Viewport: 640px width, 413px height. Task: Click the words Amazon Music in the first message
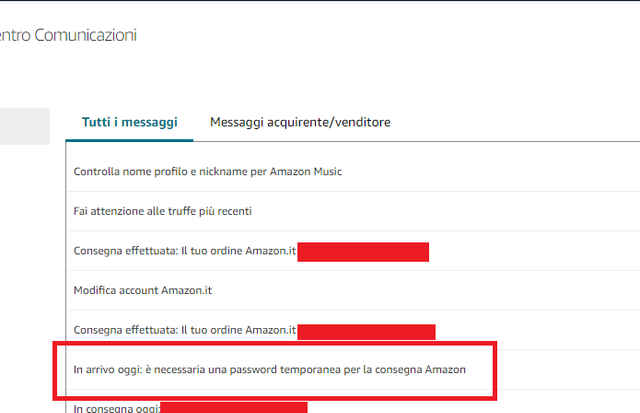pos(306,171)
